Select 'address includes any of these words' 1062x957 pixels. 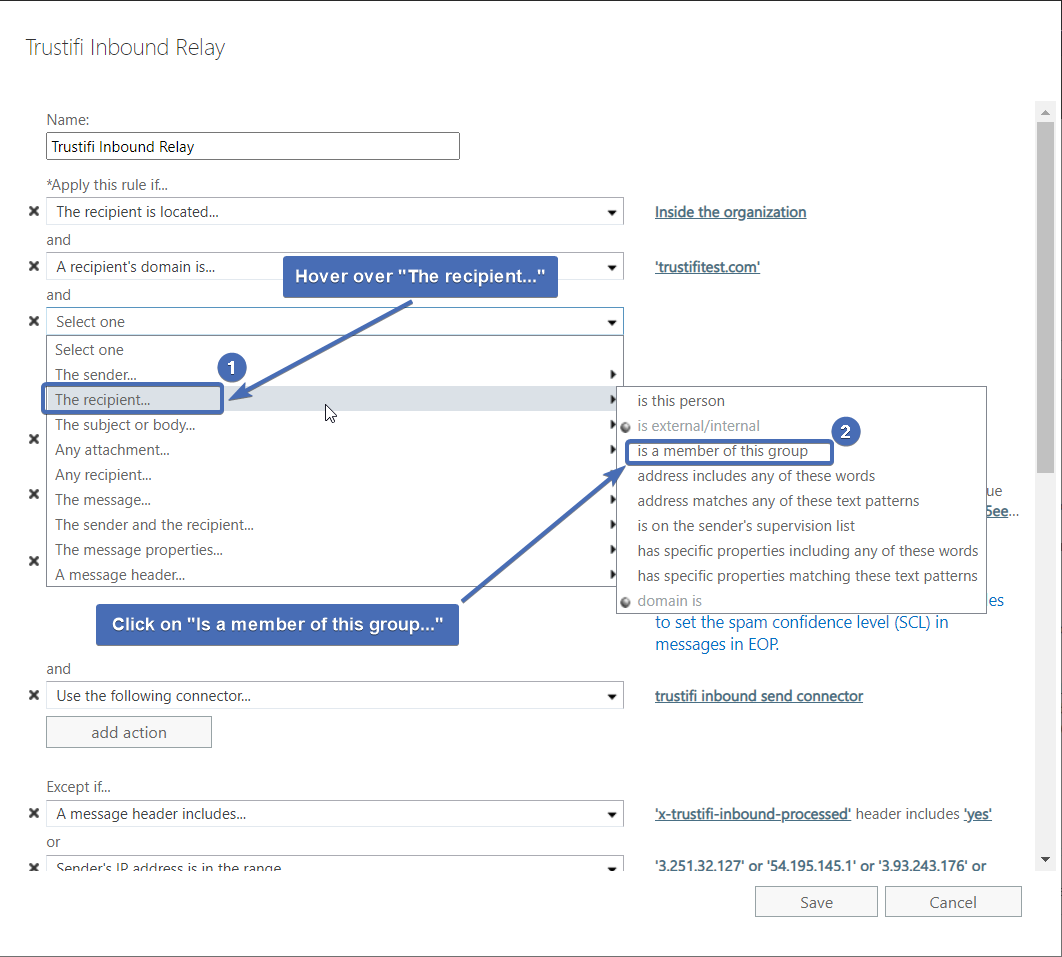tap(801, 476)
